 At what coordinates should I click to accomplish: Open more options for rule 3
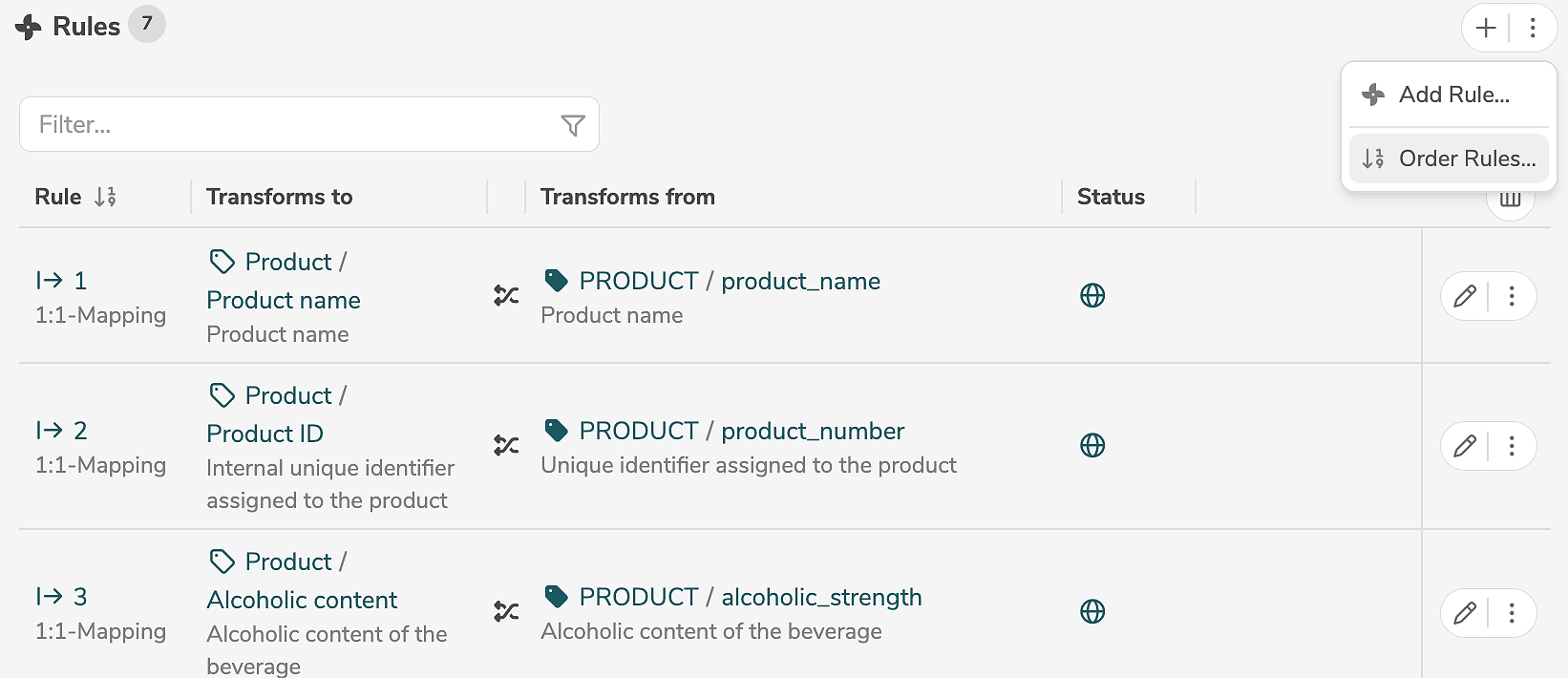[x=1512, y=612]
